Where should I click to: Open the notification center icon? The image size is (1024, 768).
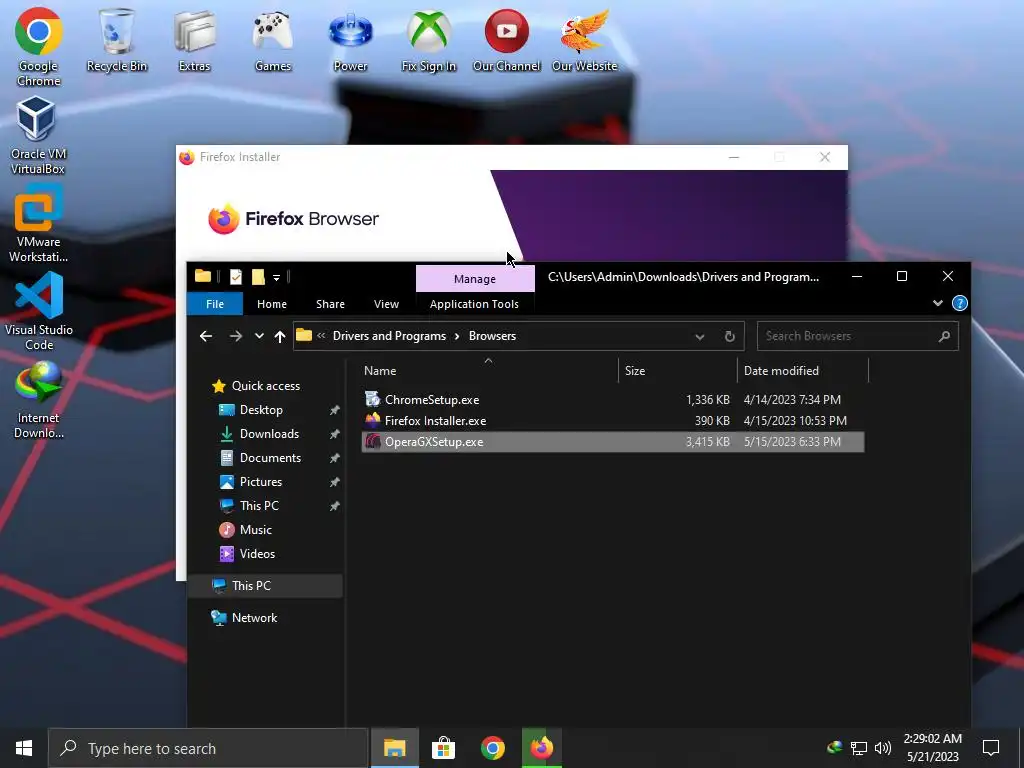(991, 748)
